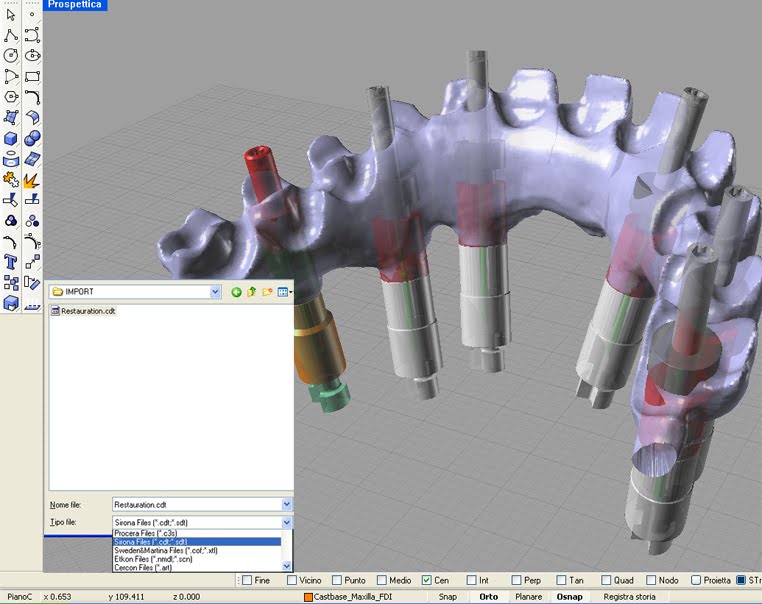Pick the Surface from corner points tool
This screenshot has width=762, height=604.
click(x=11, y=118)
